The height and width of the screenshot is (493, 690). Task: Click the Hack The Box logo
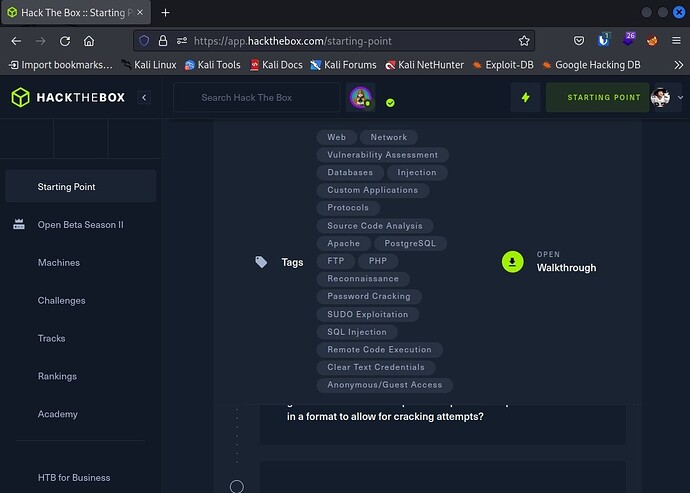pyautogui.click(x=68, y=97)
